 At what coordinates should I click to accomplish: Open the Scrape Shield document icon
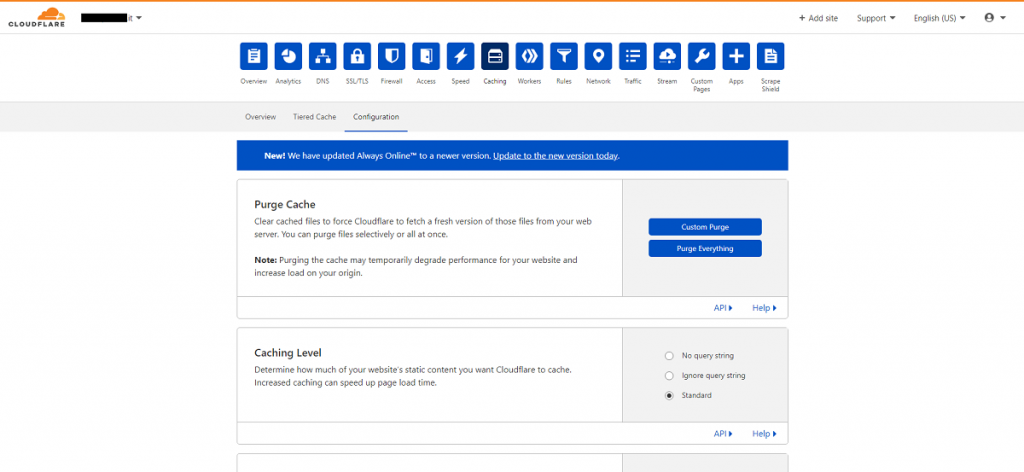771,56
